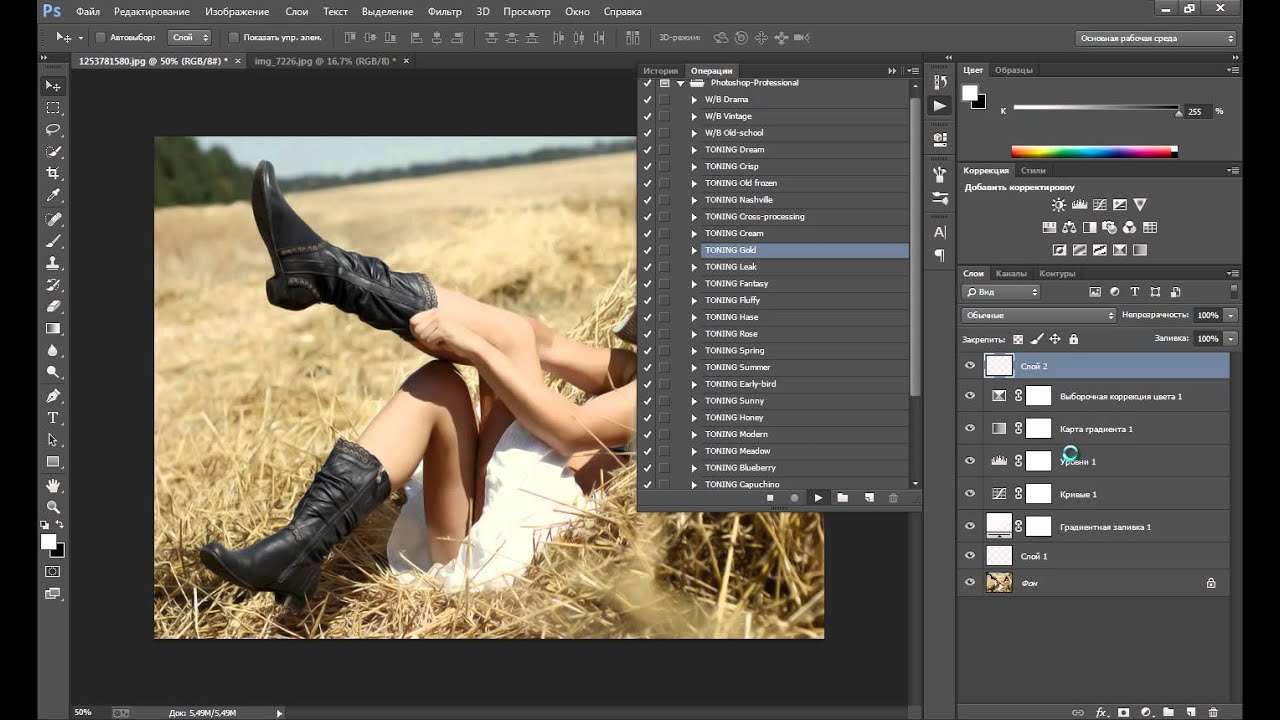Delete layer with trash icon in Layers panel
Image resolution: width=1280 pixels, height=720 pixels.
tap(1213, 712)
